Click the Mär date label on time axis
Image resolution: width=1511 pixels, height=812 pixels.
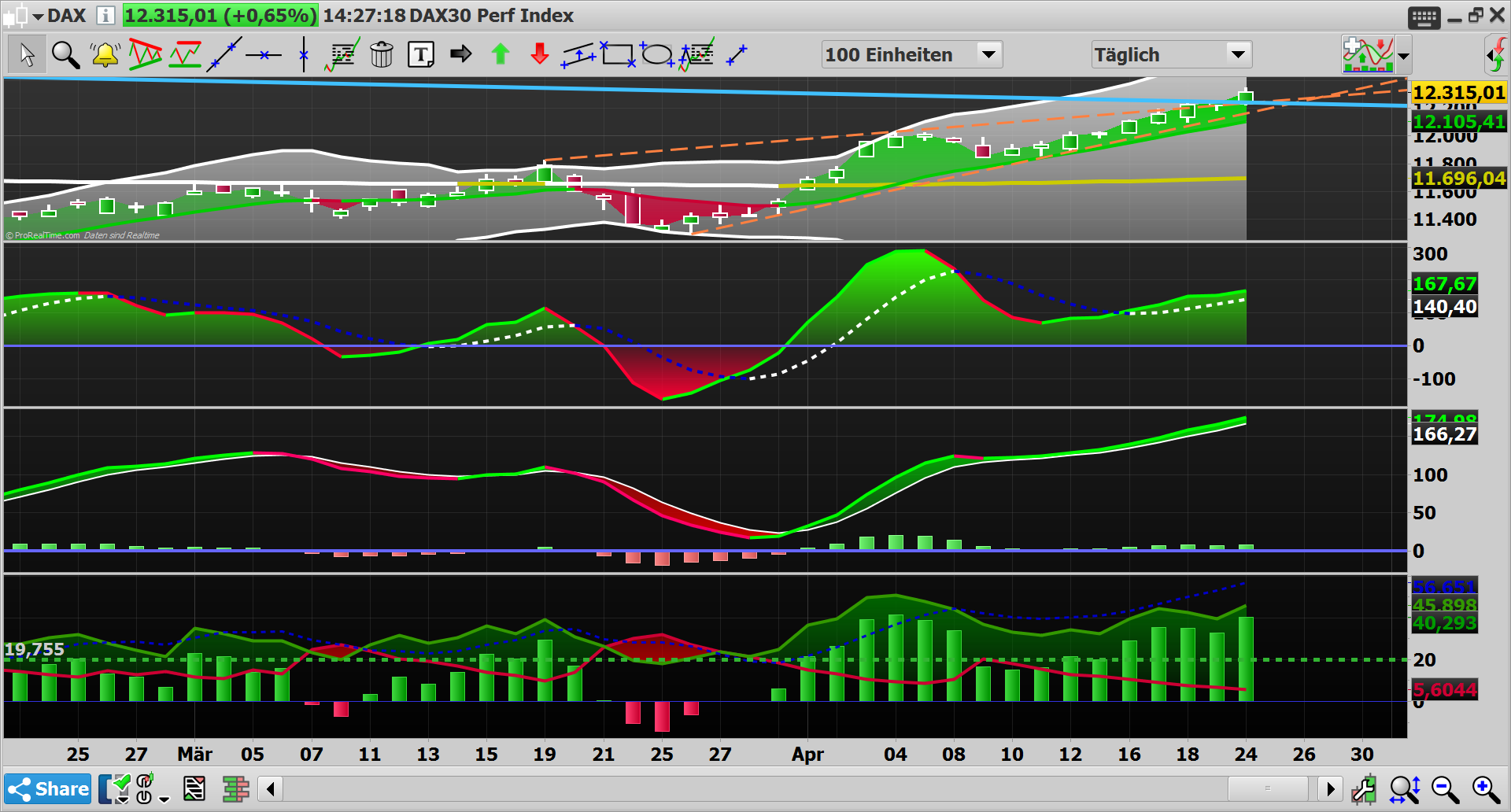(x=194, y=754)
